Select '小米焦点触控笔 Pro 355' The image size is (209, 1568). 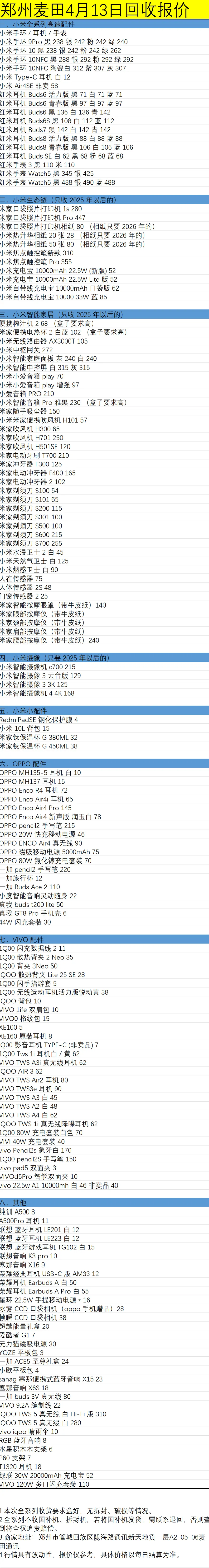point(36,262)
